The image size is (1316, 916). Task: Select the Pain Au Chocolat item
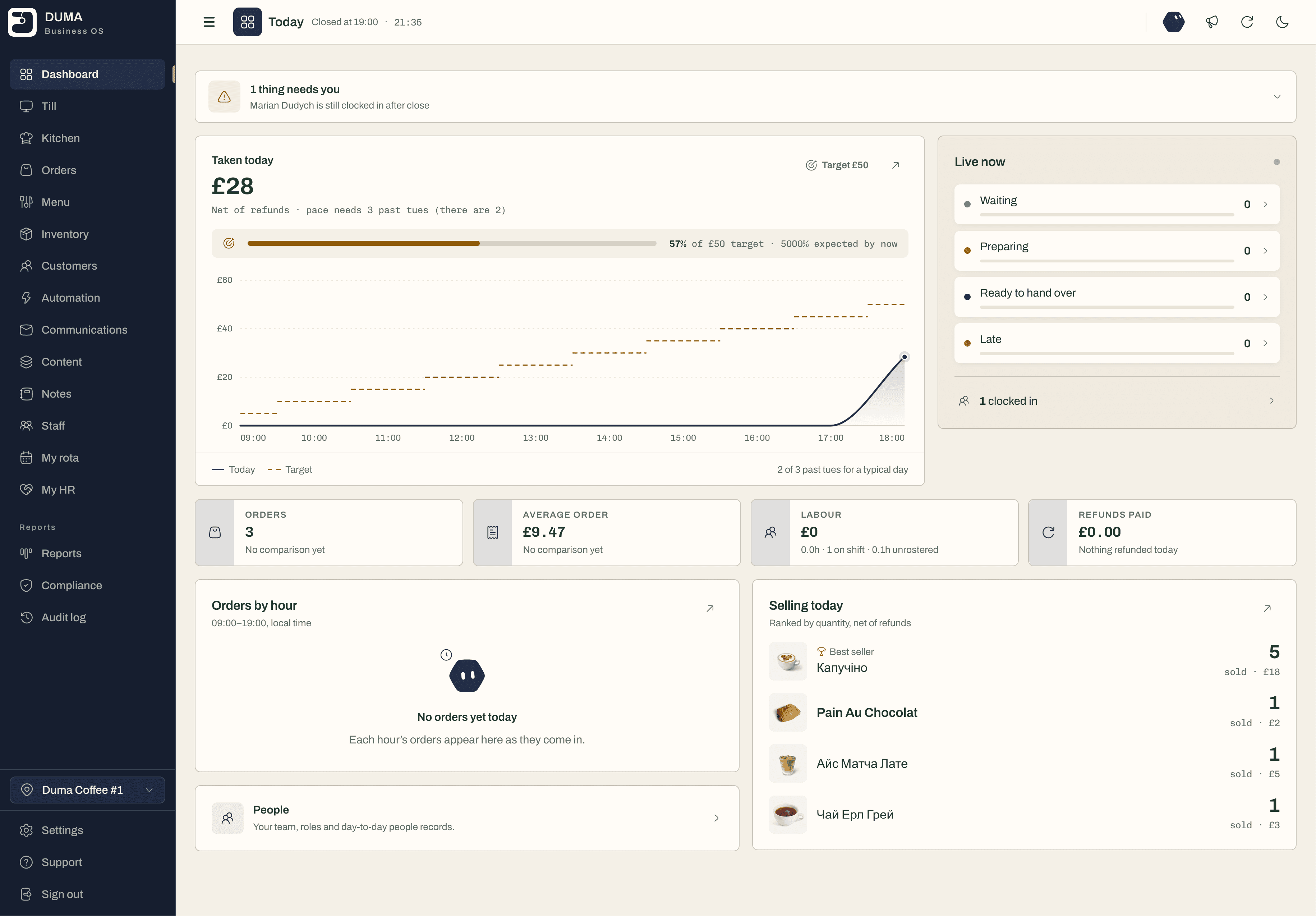[x=1024, y=713]
